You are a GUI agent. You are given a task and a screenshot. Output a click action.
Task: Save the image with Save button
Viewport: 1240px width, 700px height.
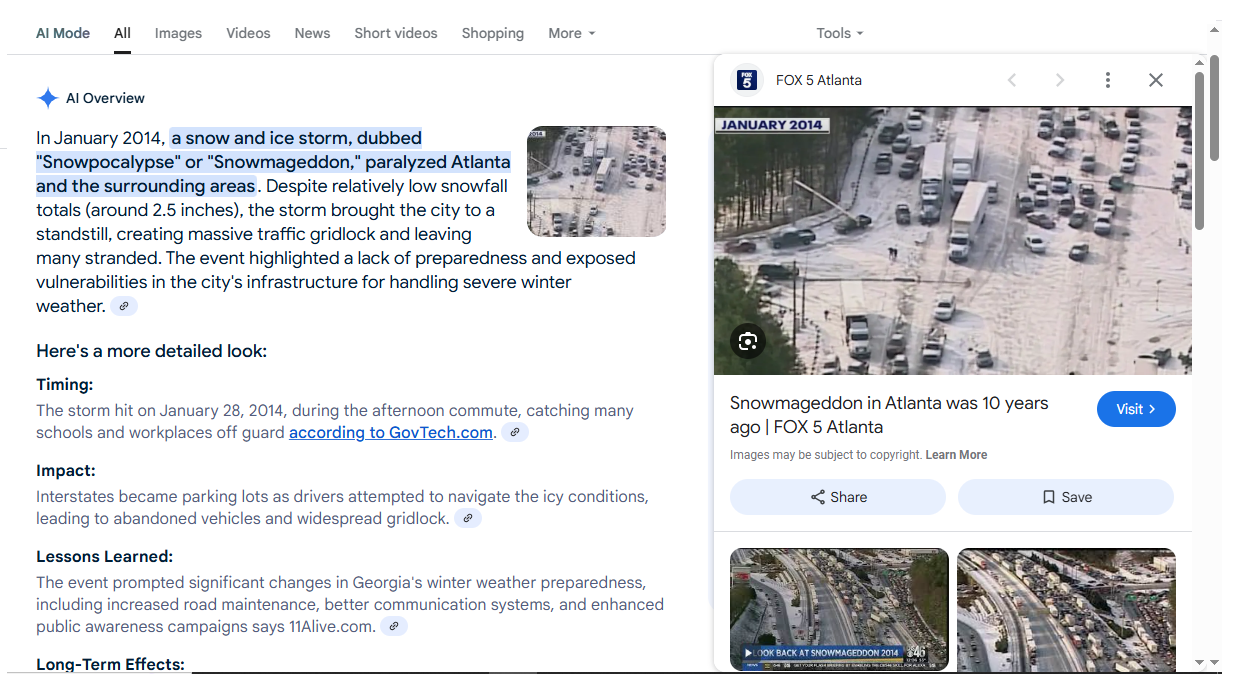[1066, 497]
